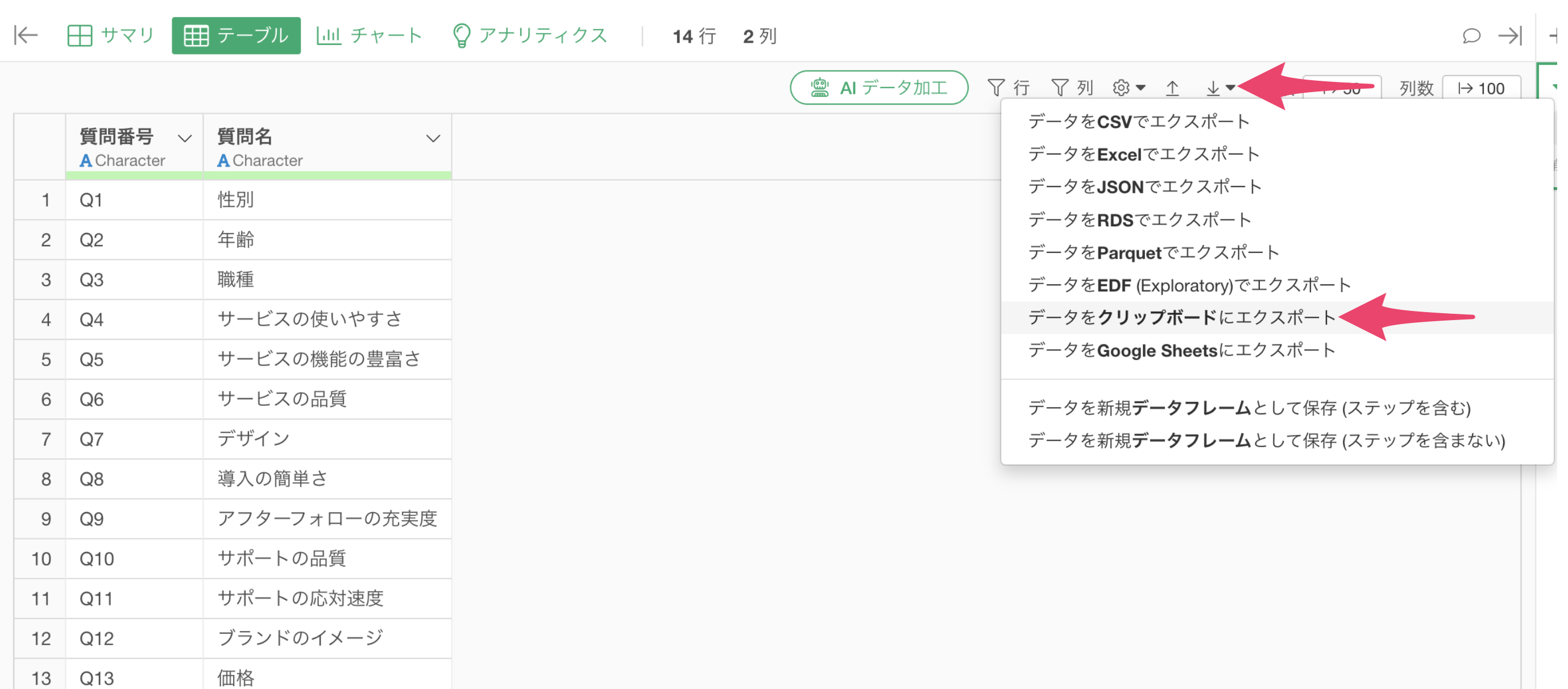Select データをクリップボードにエクスポート
The height and width of the screenshot is (689, 1568).
[1181, 317]
